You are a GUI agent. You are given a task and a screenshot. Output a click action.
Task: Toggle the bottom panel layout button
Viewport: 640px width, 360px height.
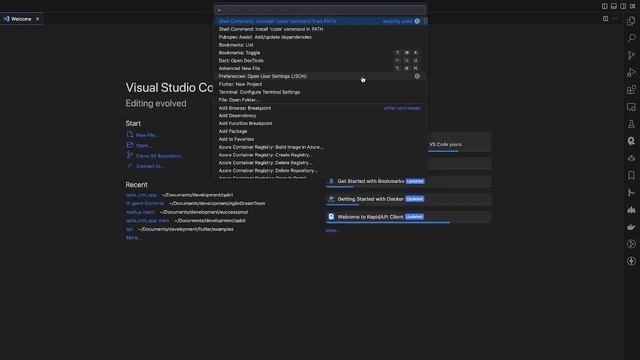tap(614, 6)
